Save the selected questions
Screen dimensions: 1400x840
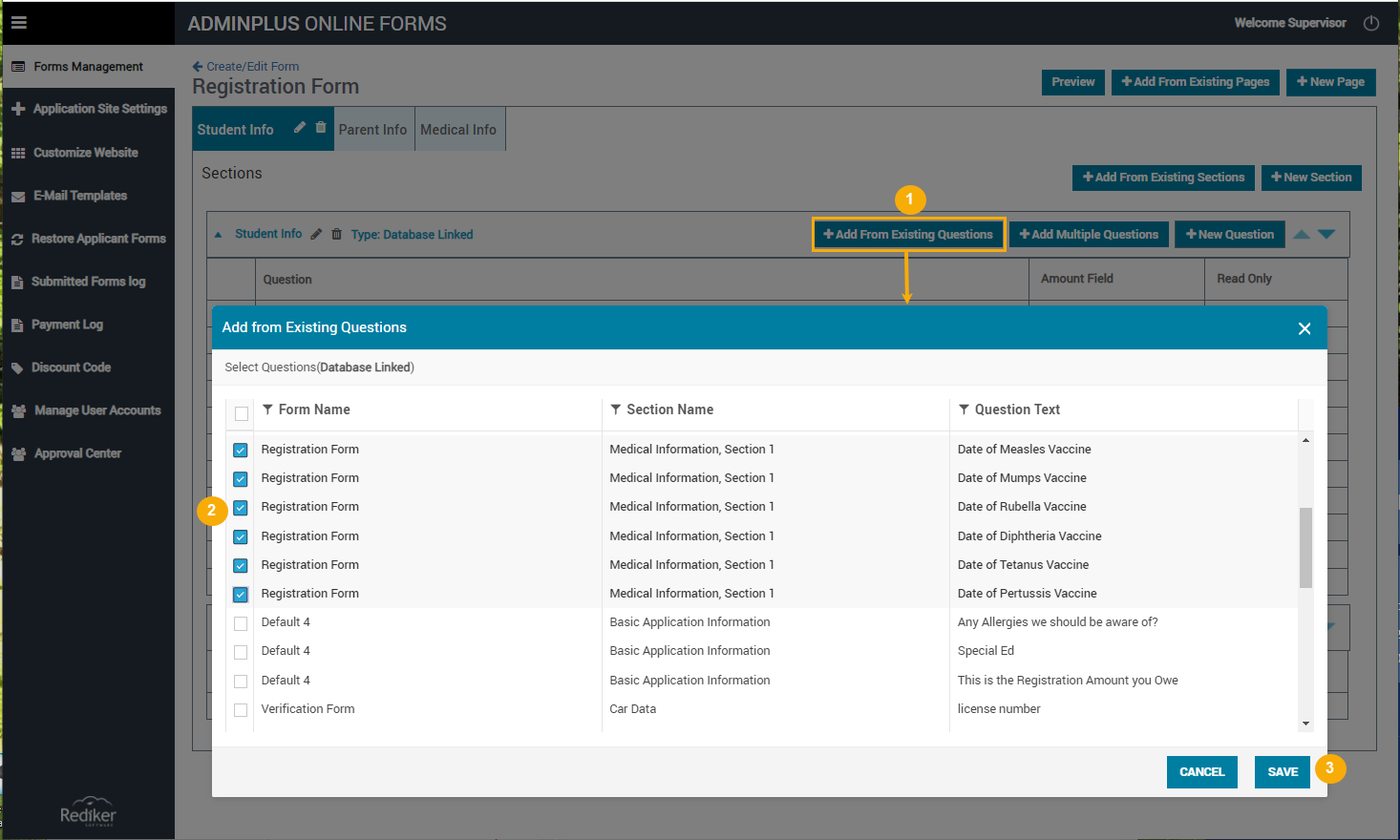pyautogui.click(x=1283, y=772)
